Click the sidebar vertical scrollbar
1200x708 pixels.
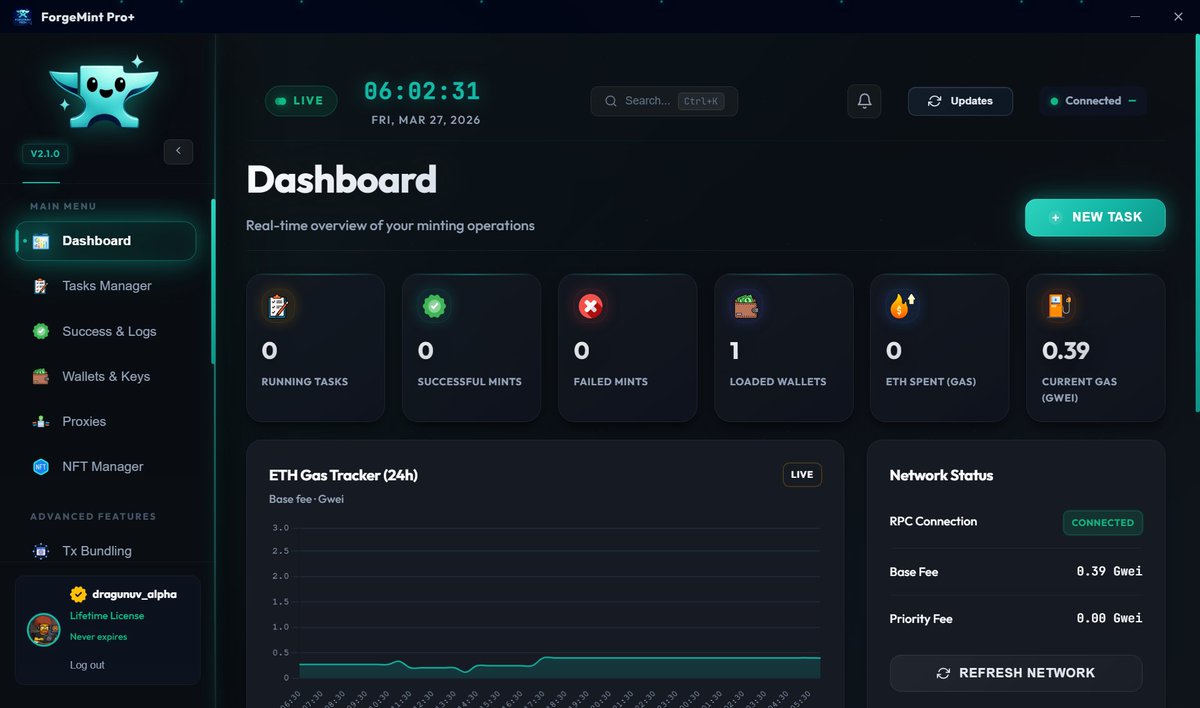point(213,283)
